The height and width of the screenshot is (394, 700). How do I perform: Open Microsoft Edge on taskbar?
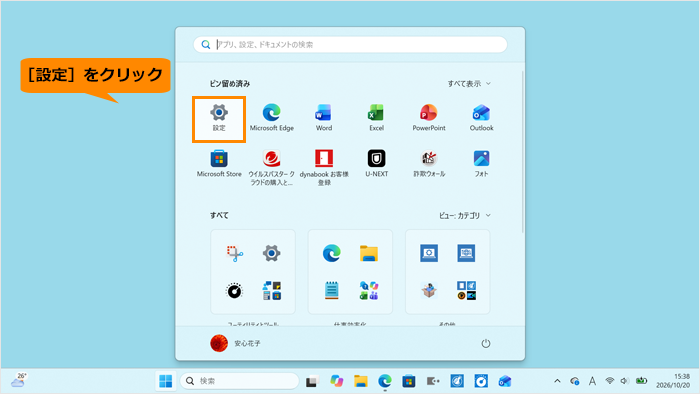click(x=385, y=381)
